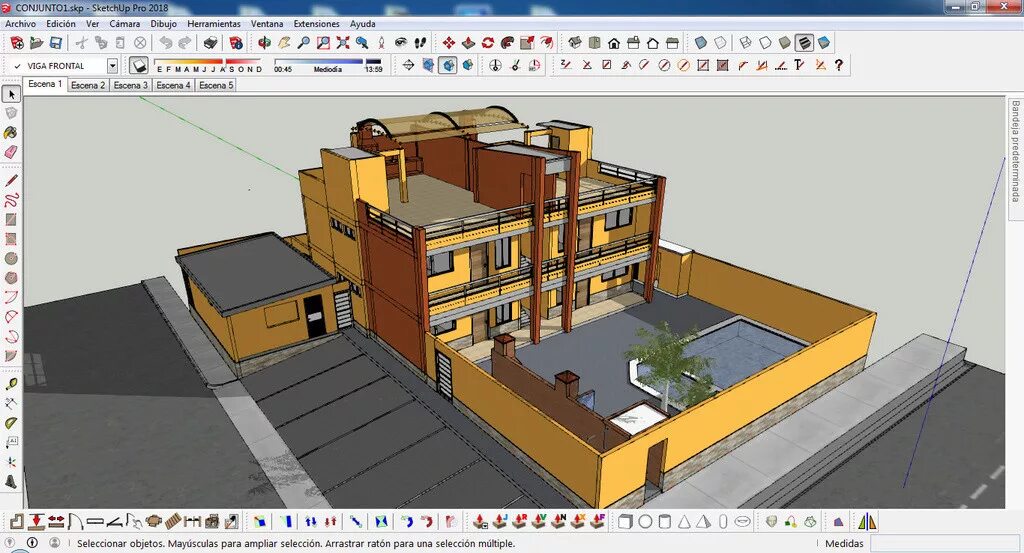Open the Ayuda menu
Image resolution: width=1024 pixels, height=553 pixels.
tap(362, 24)
